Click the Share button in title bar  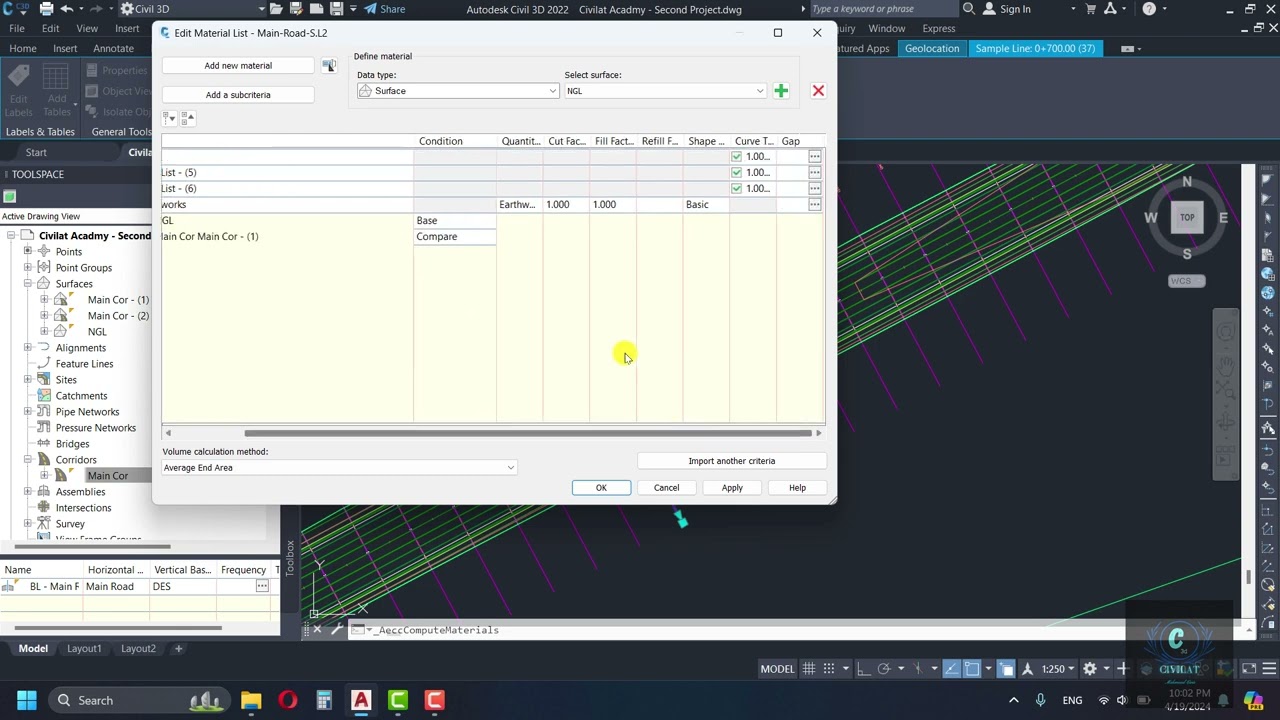click(384, 9)
